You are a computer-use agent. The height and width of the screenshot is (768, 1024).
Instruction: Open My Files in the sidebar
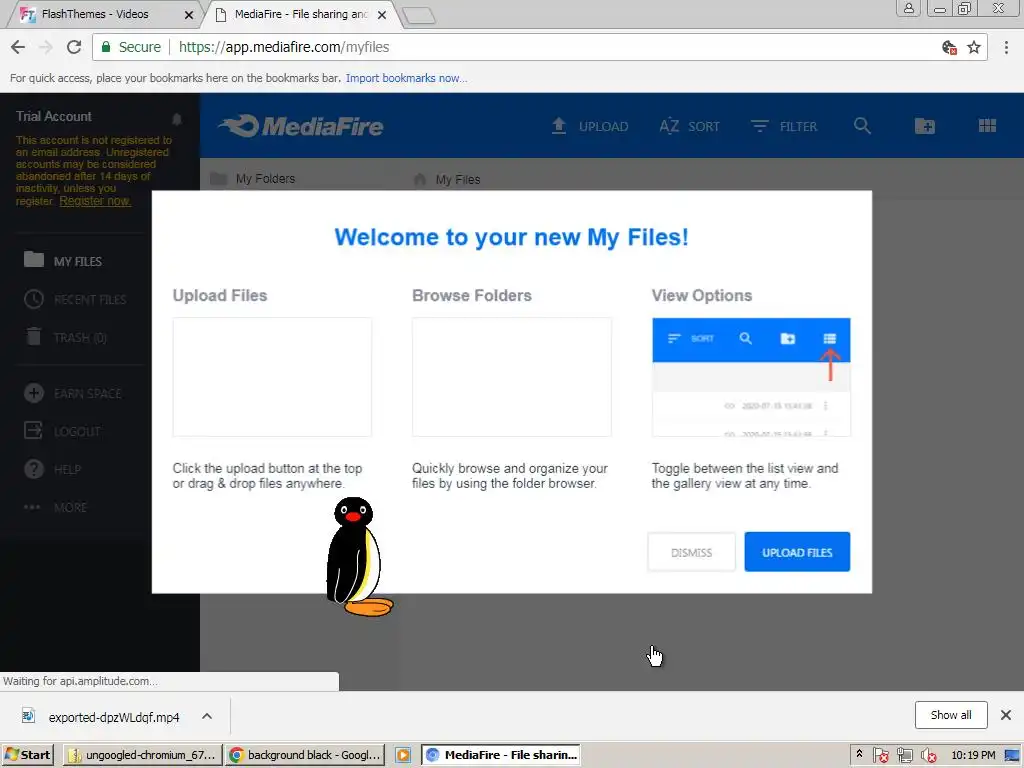(x=63, y=261)
